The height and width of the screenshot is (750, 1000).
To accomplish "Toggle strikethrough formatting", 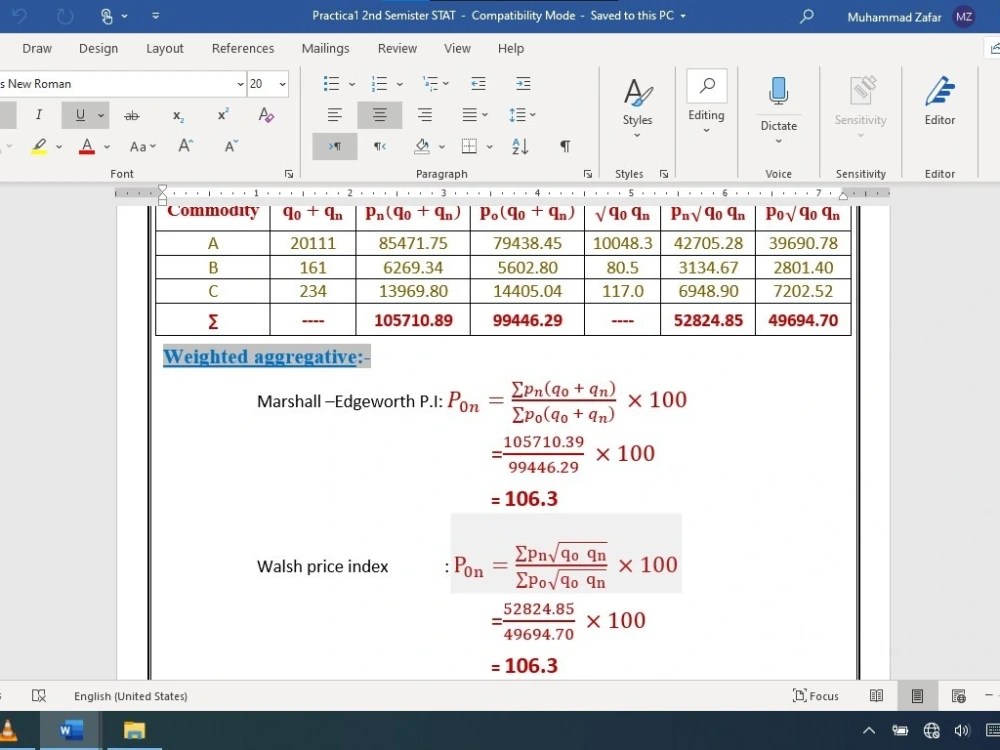I will point(131,115).
